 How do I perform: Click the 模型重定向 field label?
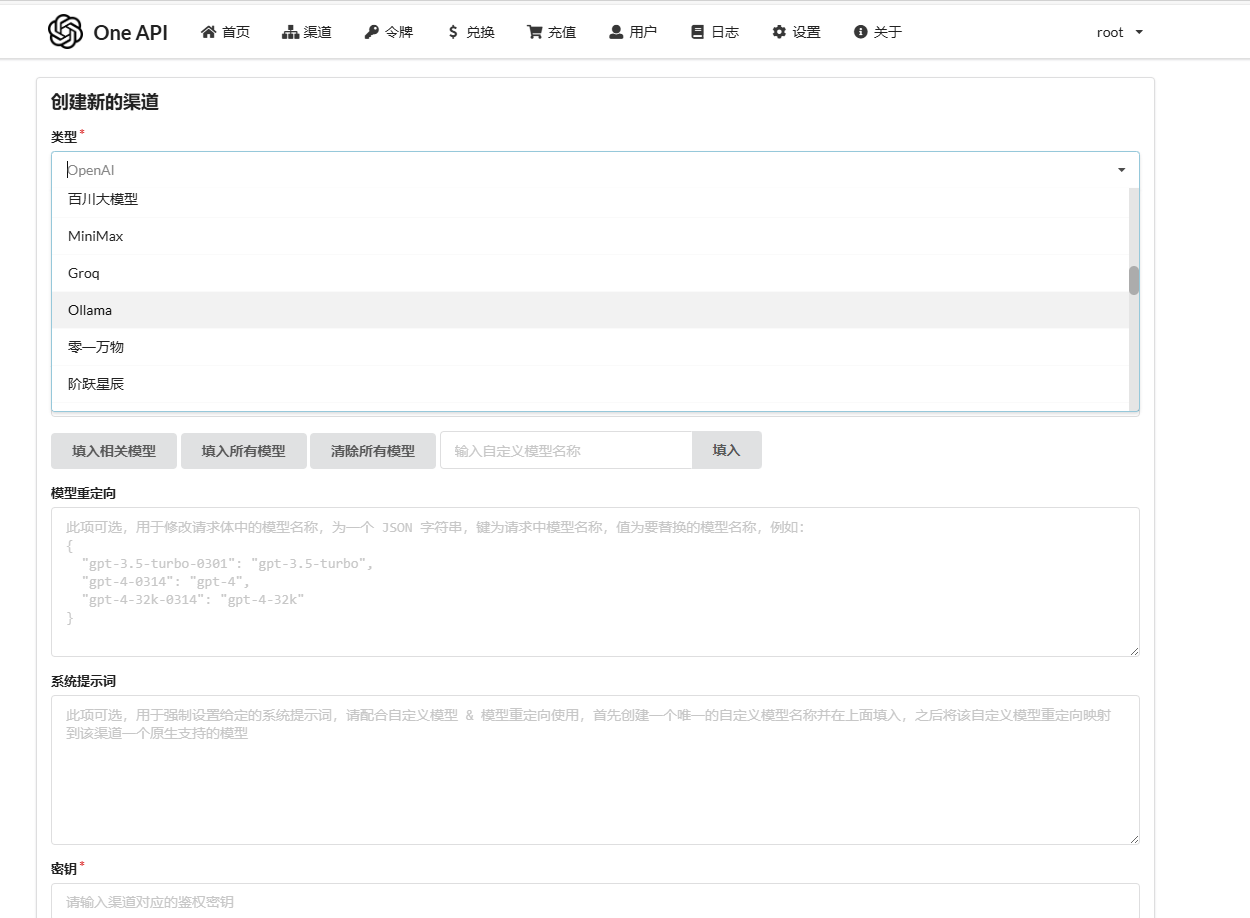(x=84, y=493)
